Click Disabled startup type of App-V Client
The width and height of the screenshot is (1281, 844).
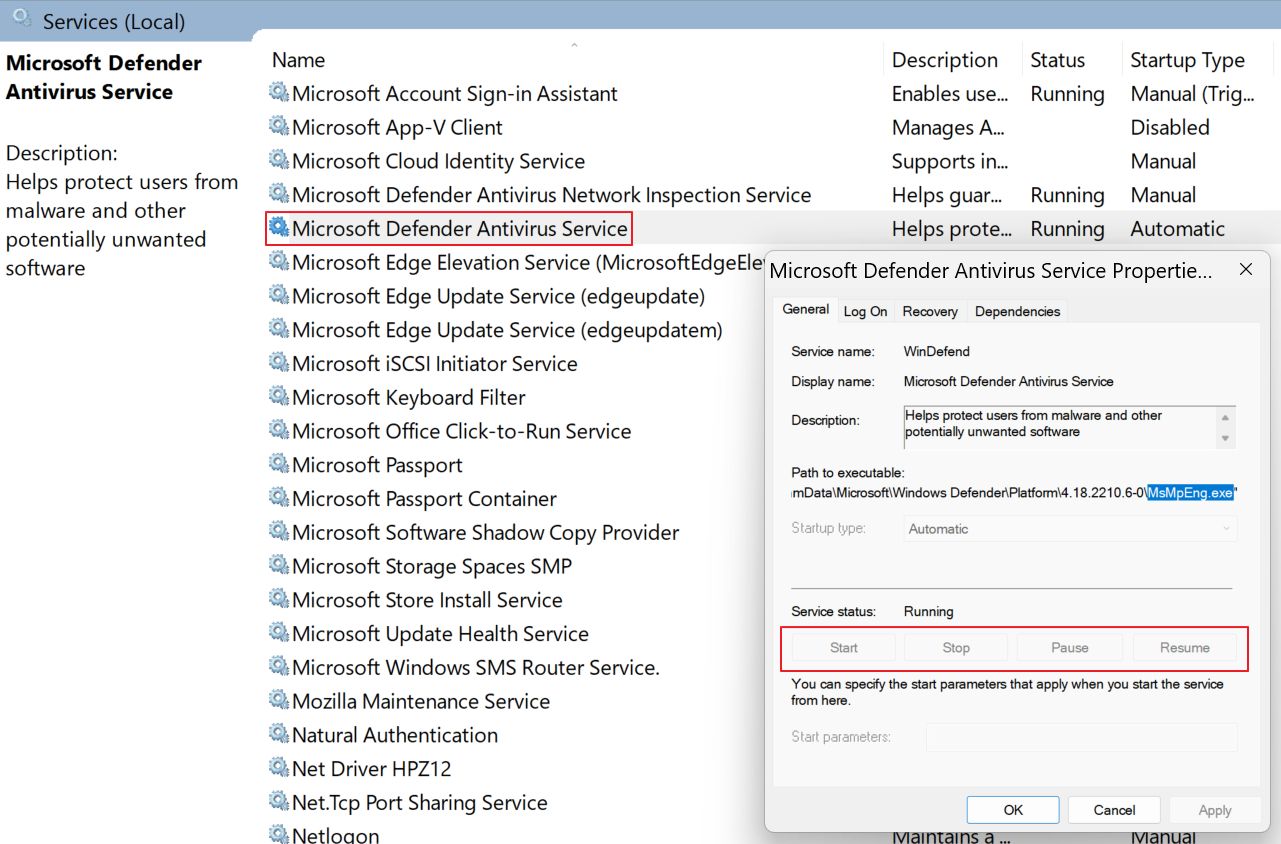coord(1169,127)
